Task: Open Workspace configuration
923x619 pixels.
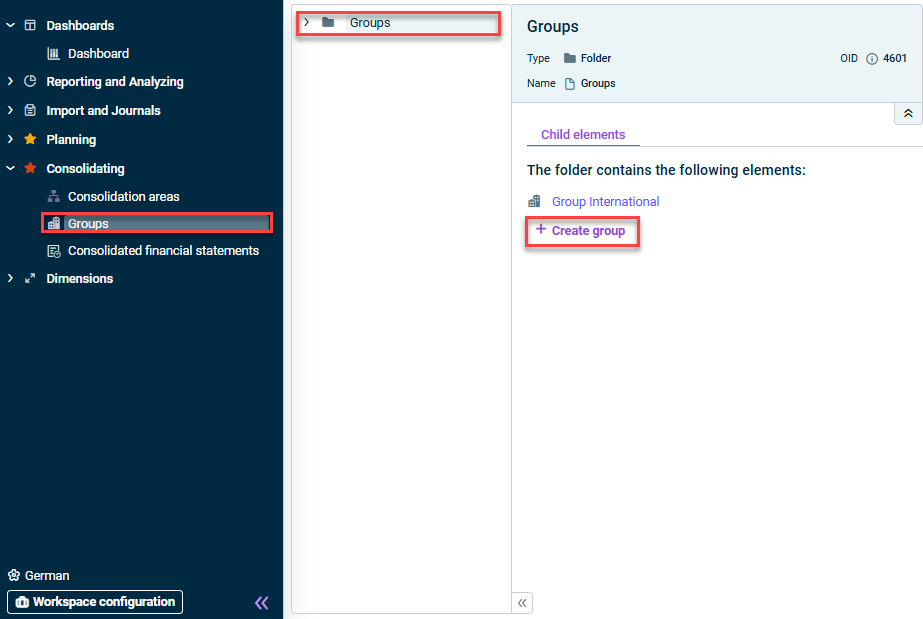Action: 95,602
